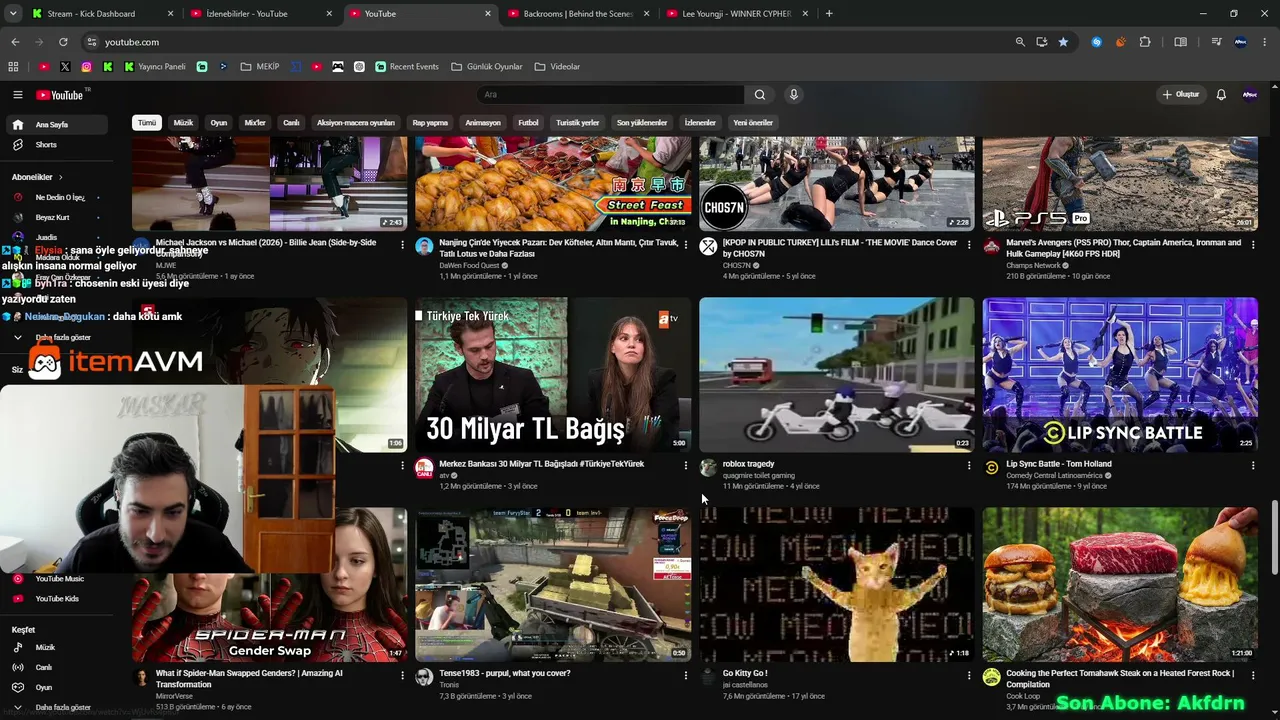Open options for Lip Sync Battle video
This screenshot has height=720, width=1280.
[1253, 465]
